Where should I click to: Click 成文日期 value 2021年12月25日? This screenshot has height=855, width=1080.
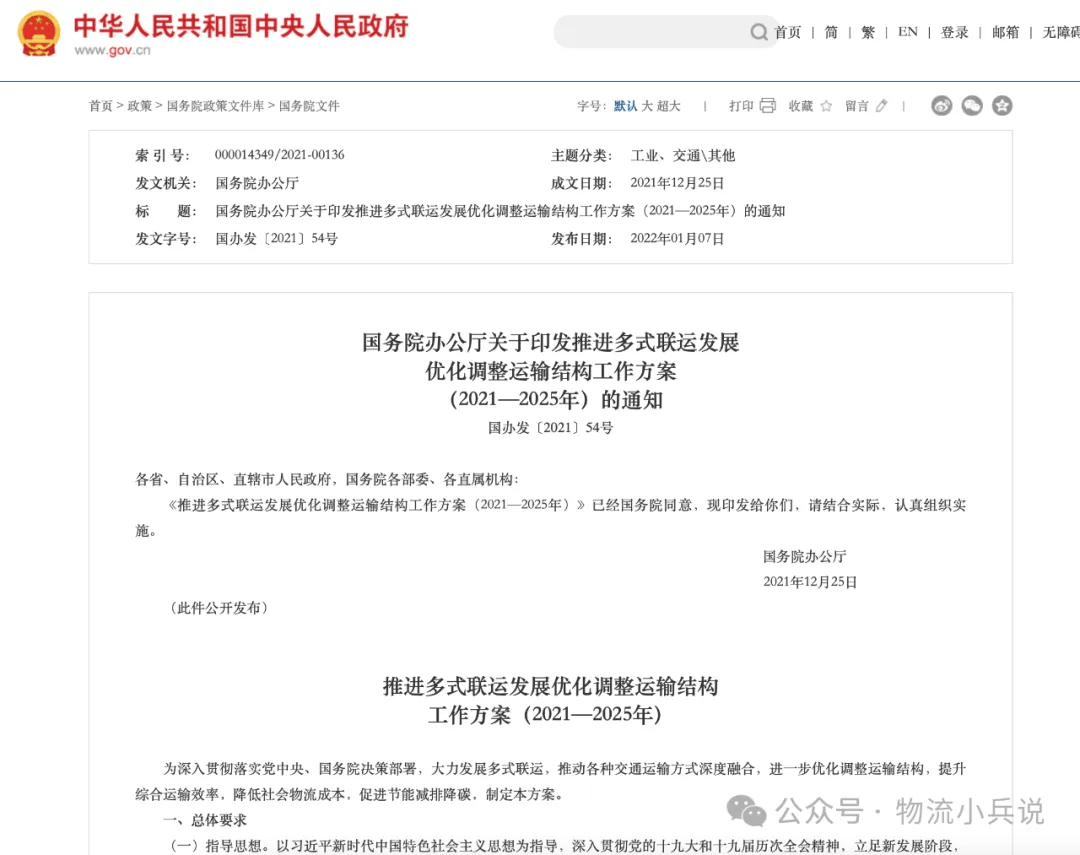pyautogui.click(x=677, y=183)
